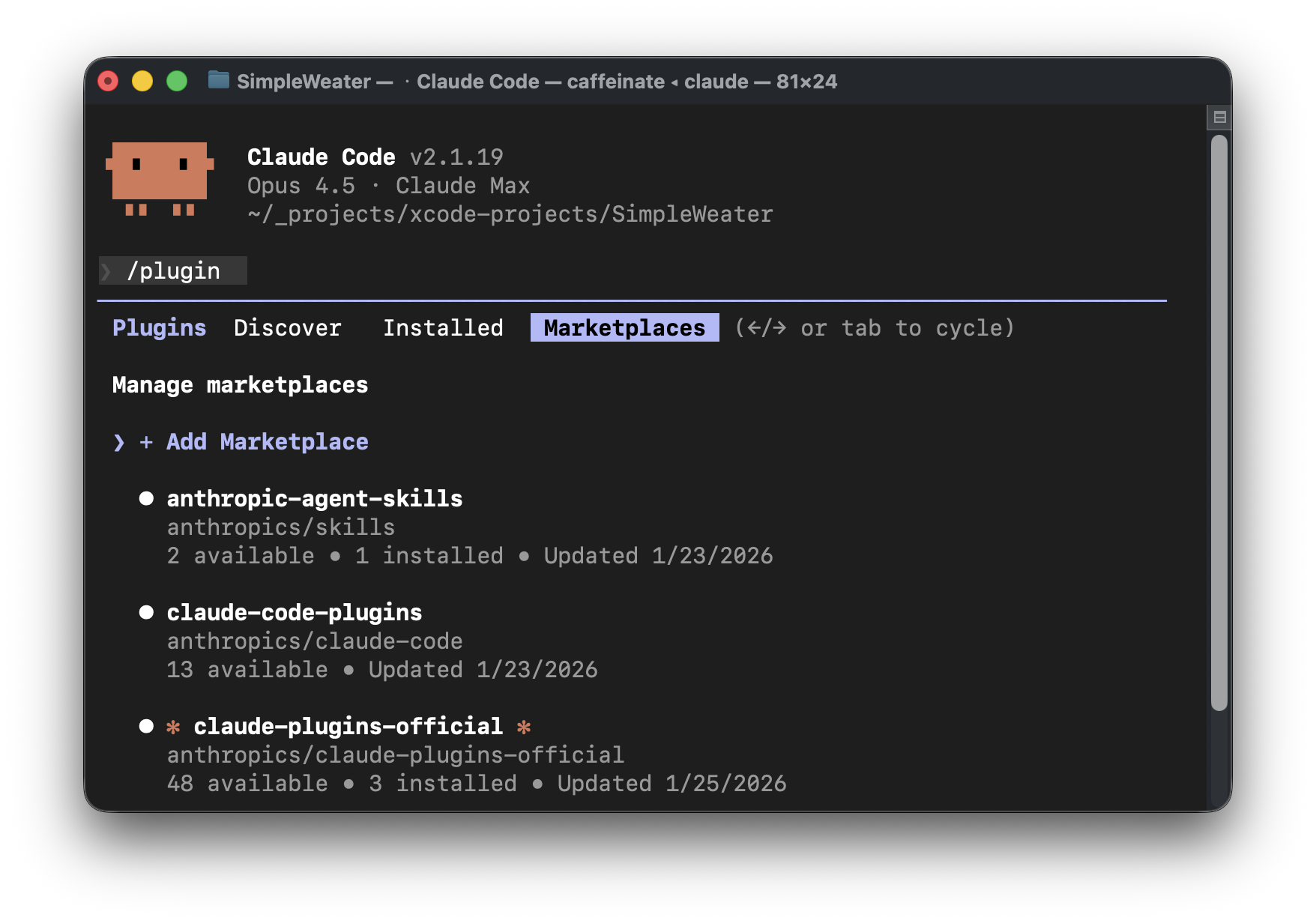This screenshot has height=923, width=1316.
Task: Click the terminal vertical scrollbar thumb
Action: click(x=1219, y=423)
